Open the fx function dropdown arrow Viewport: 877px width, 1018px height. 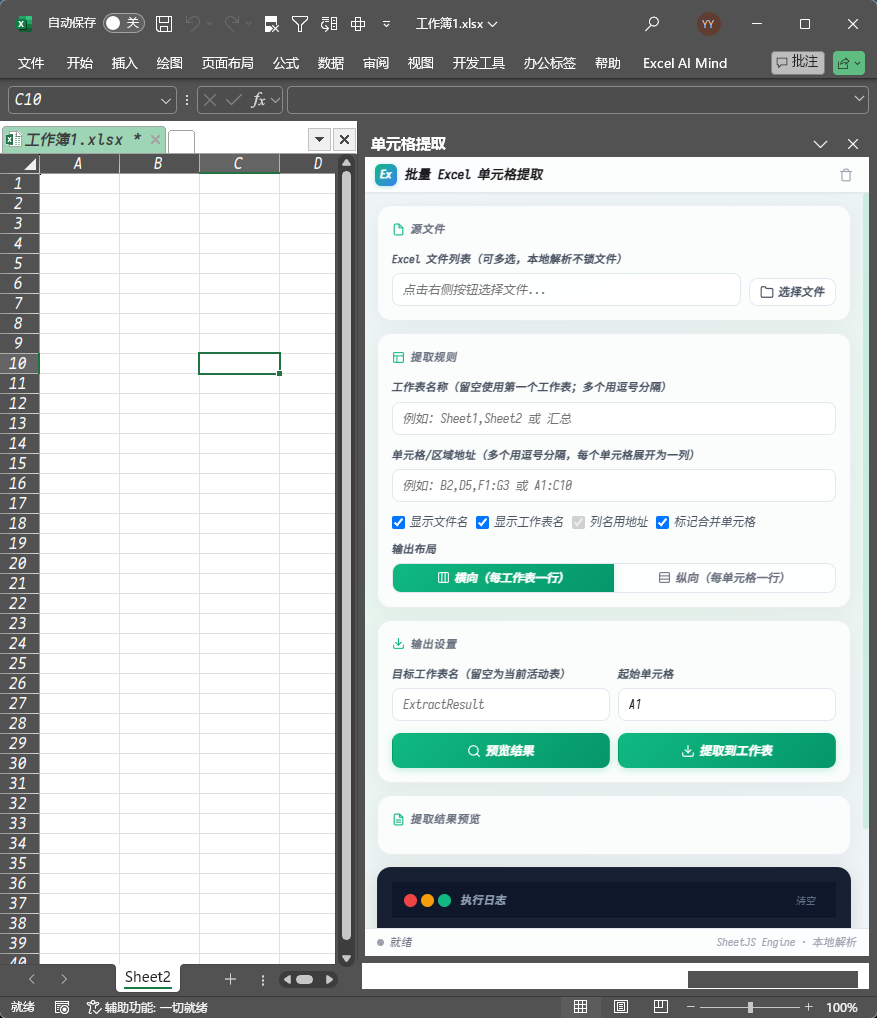[275, 100]
